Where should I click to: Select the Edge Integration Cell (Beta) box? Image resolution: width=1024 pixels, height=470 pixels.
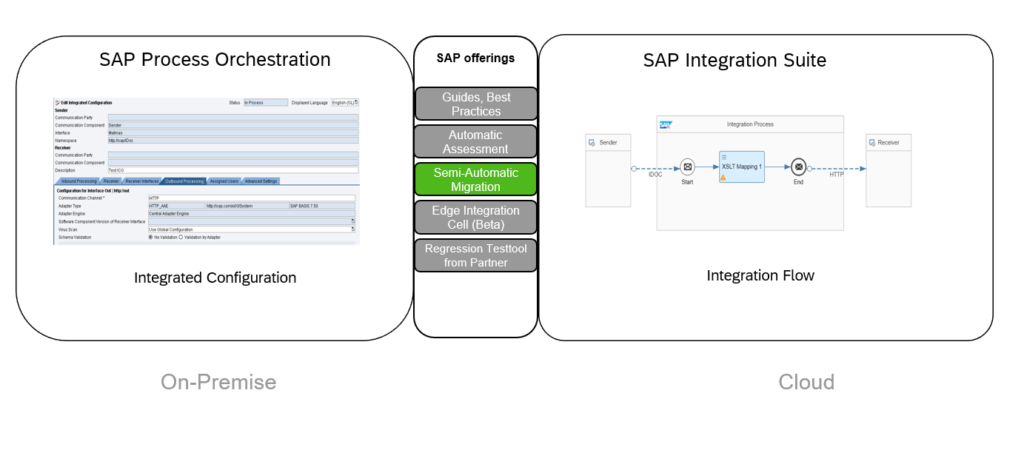(x=476, y=217)
